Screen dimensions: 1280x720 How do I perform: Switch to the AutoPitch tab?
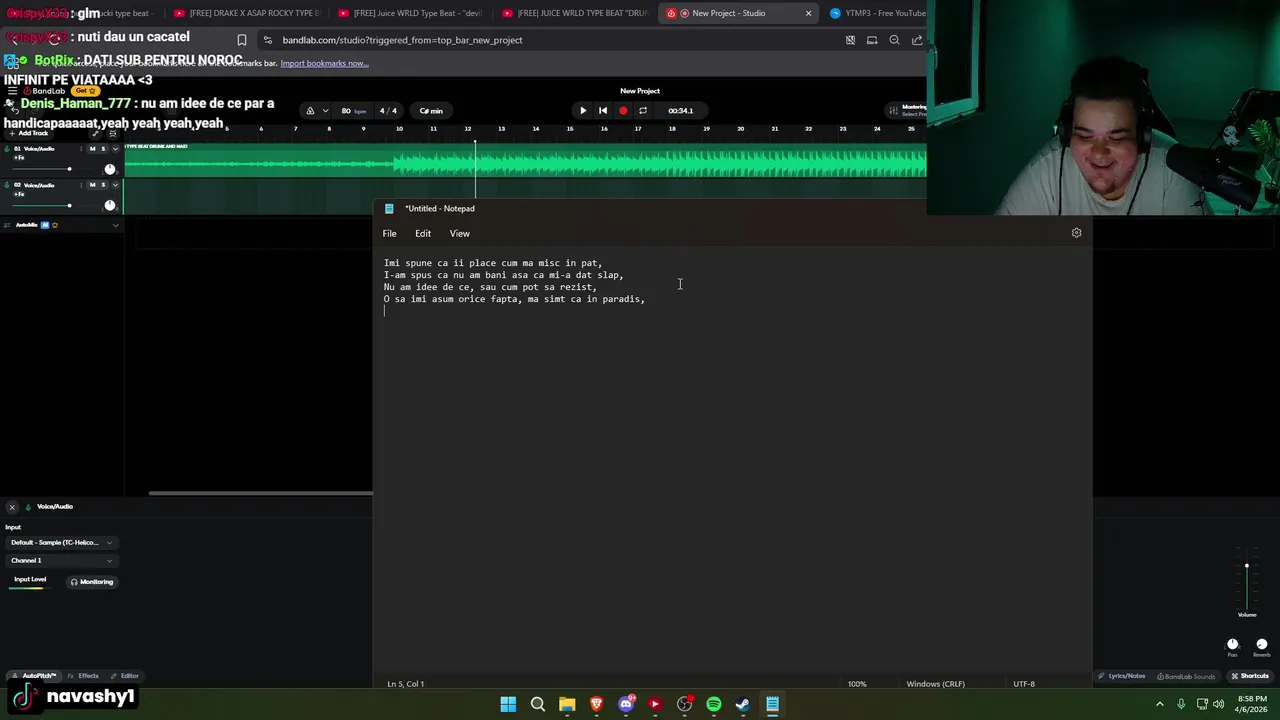click(34, 676)
